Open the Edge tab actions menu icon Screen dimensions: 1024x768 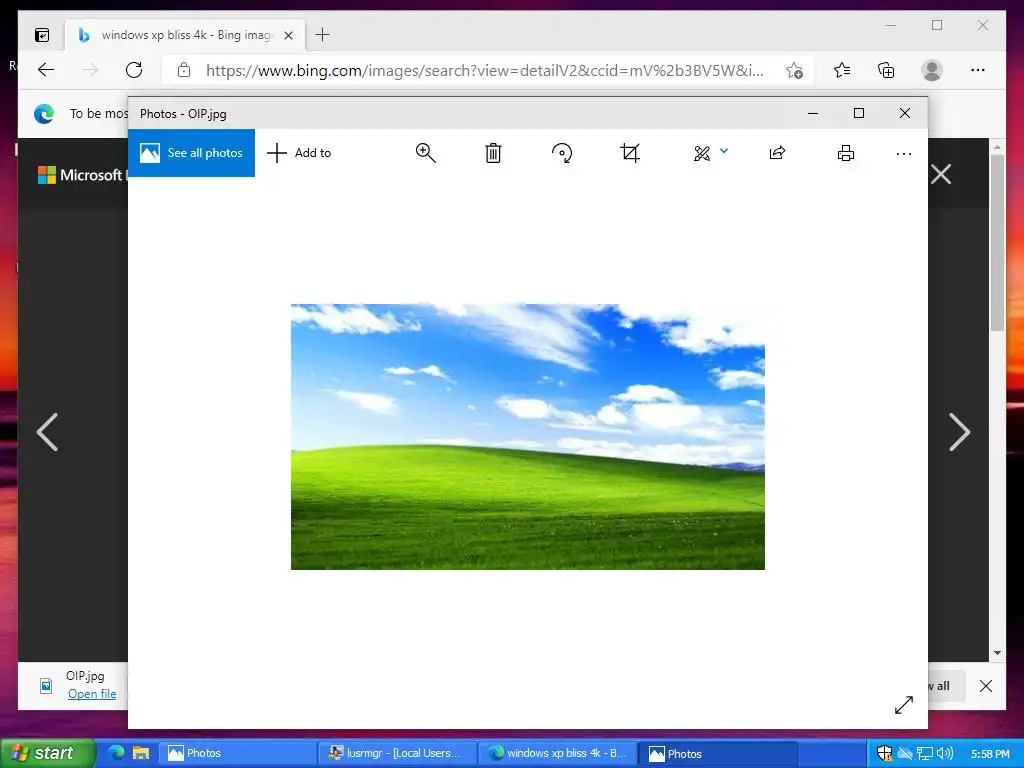42,35
